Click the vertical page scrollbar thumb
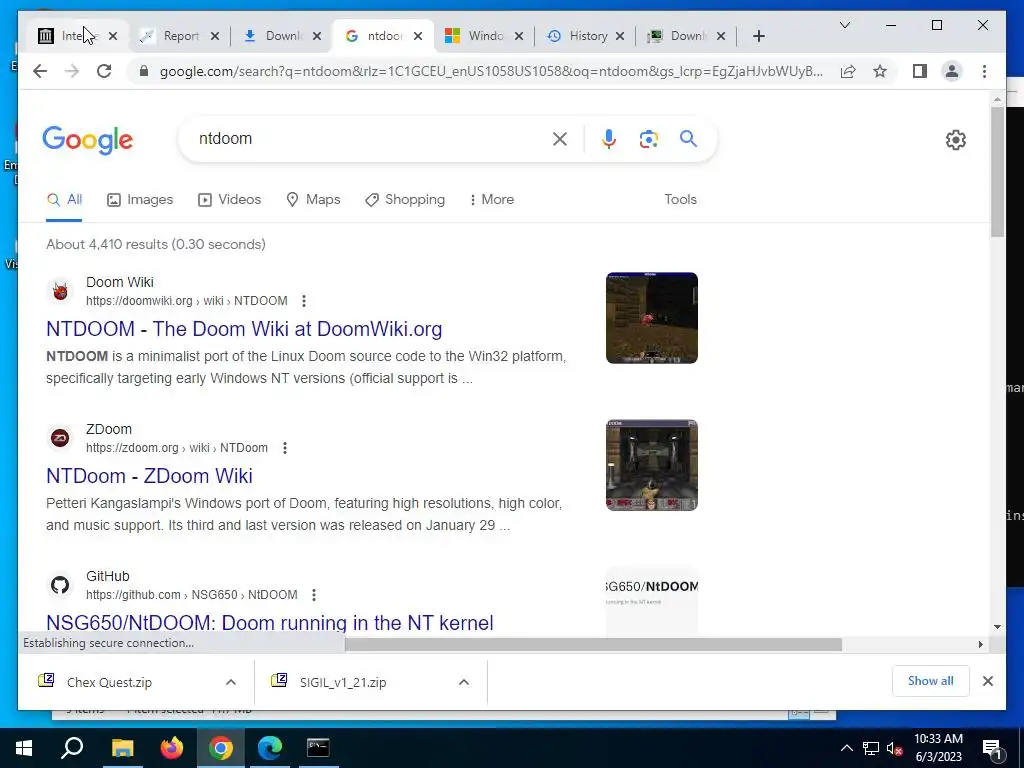 (997, 172)
